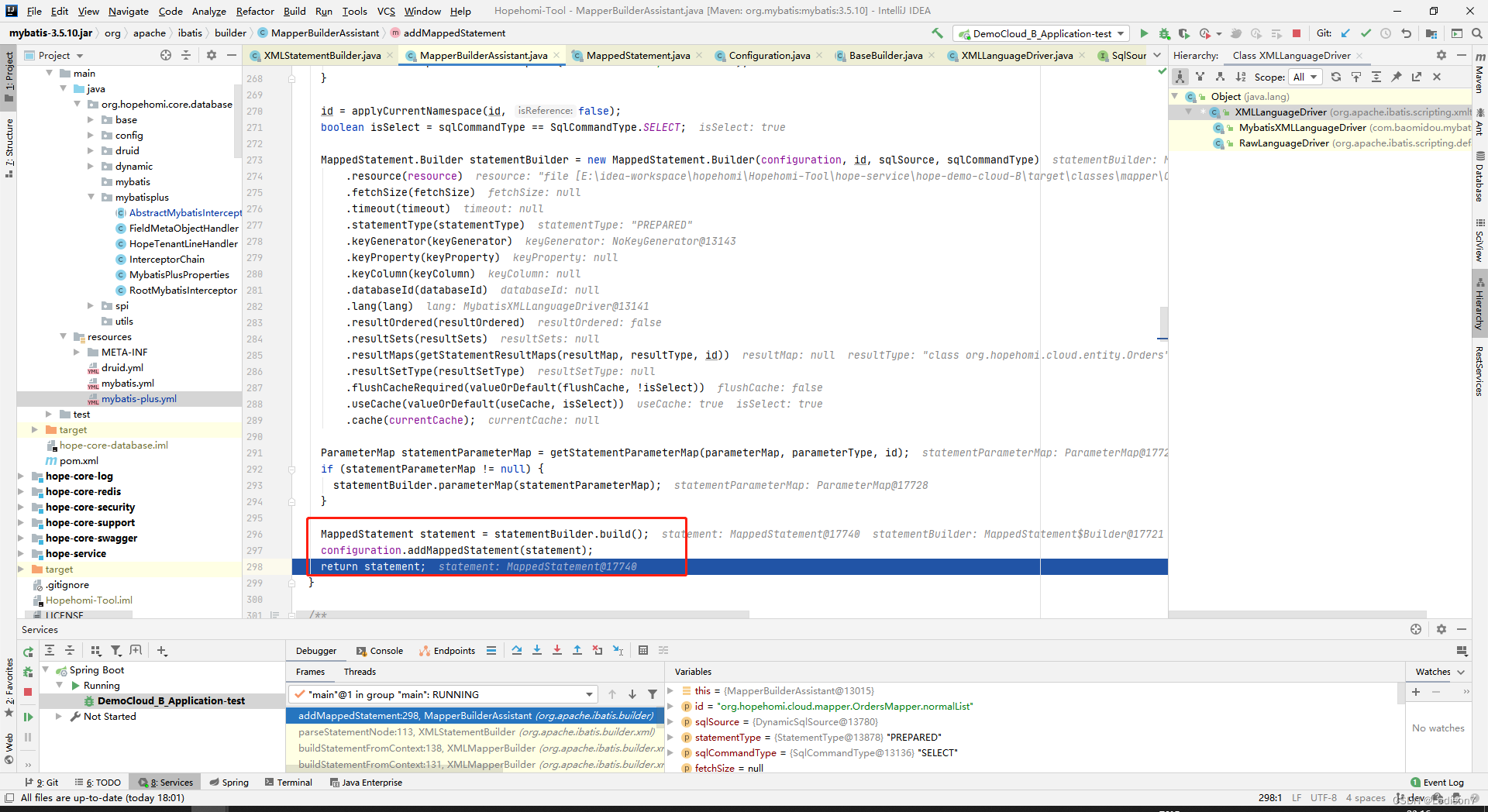Open the run configuration dropdown DemoCloud_B_Application-test
Image resolution: width=1488 pixels, height=812 pixels.
click(1041, 33)
